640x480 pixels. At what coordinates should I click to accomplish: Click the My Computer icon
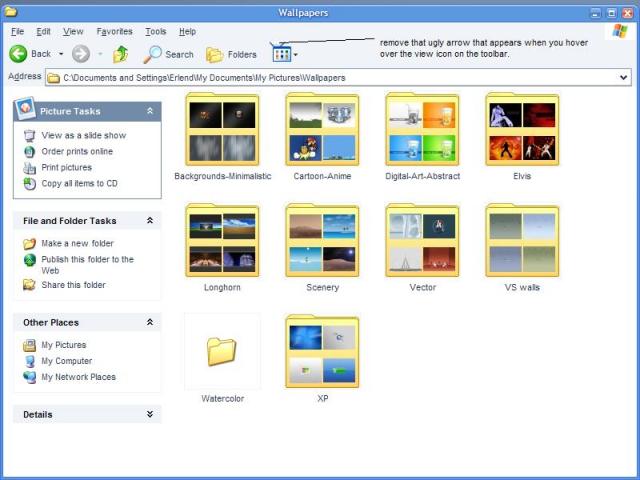click(29, 361)
